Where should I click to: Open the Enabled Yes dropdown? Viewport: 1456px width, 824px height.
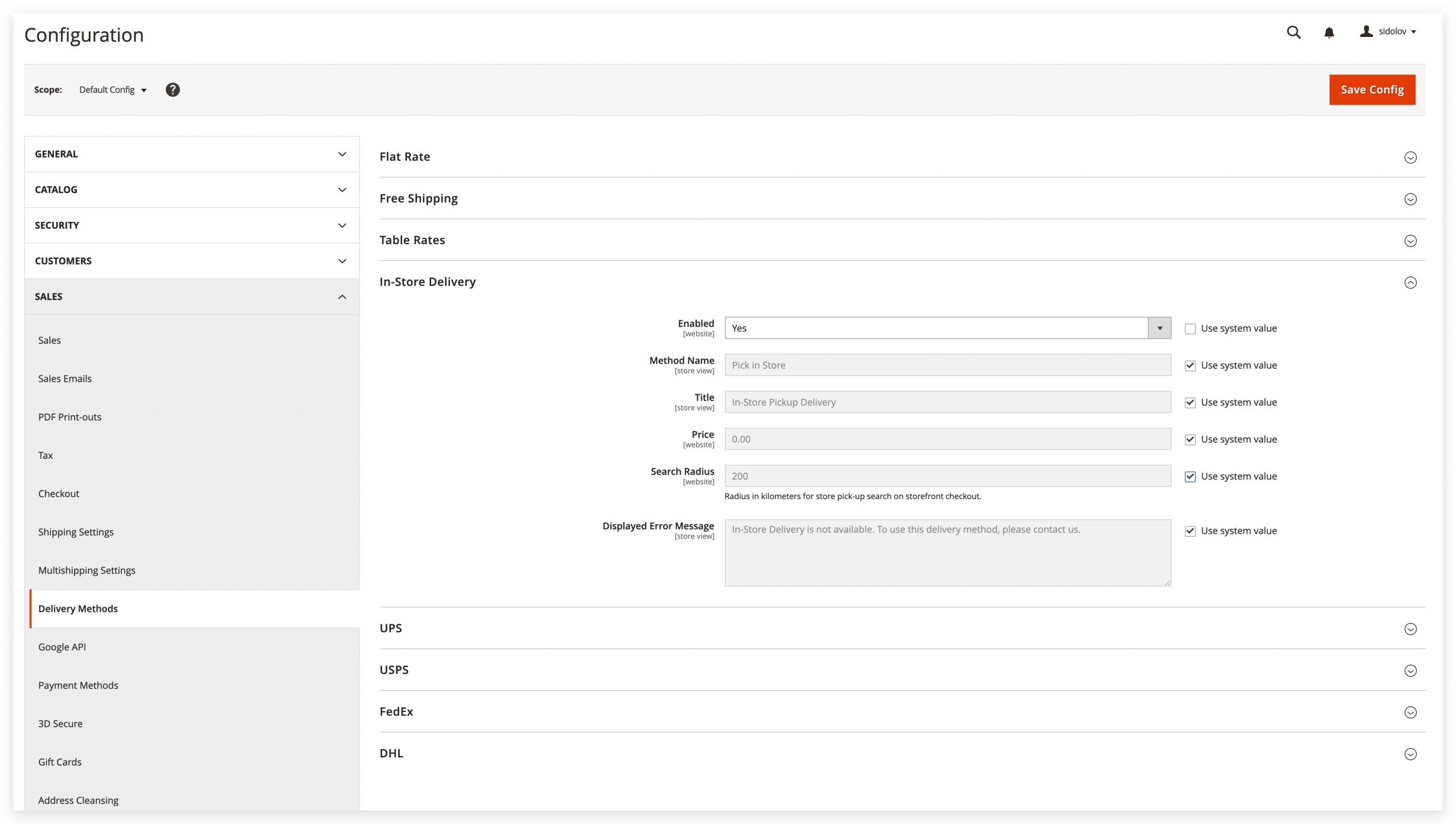[948, 328]
